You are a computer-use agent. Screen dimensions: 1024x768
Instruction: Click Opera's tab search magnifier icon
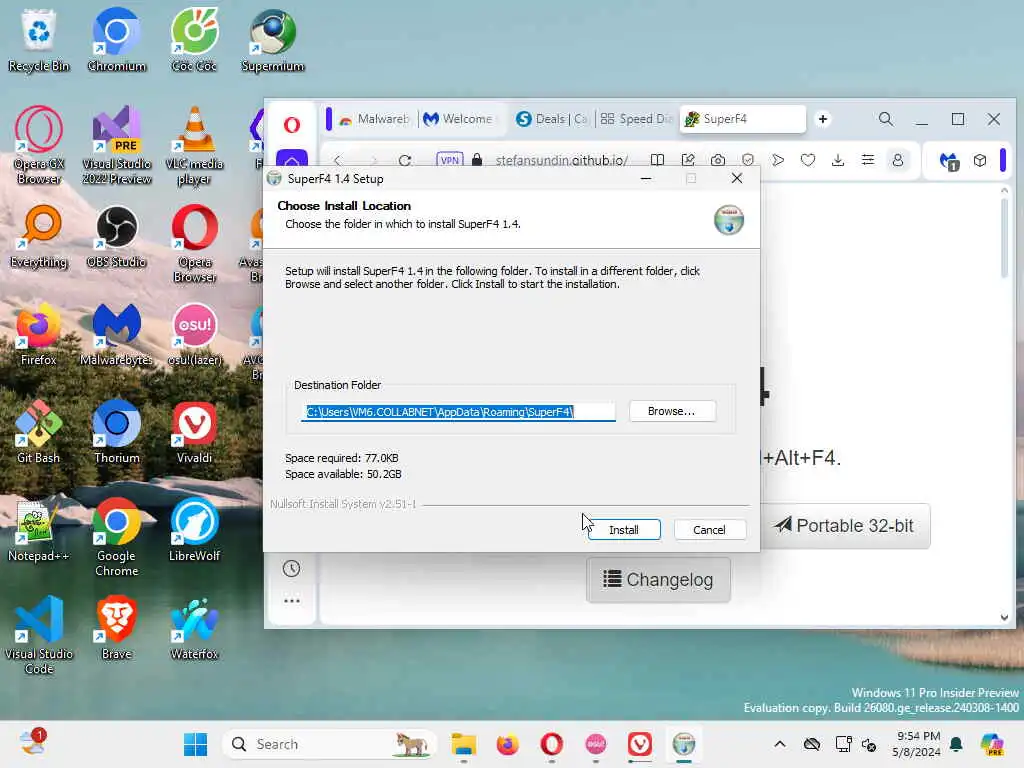point(886,119)
